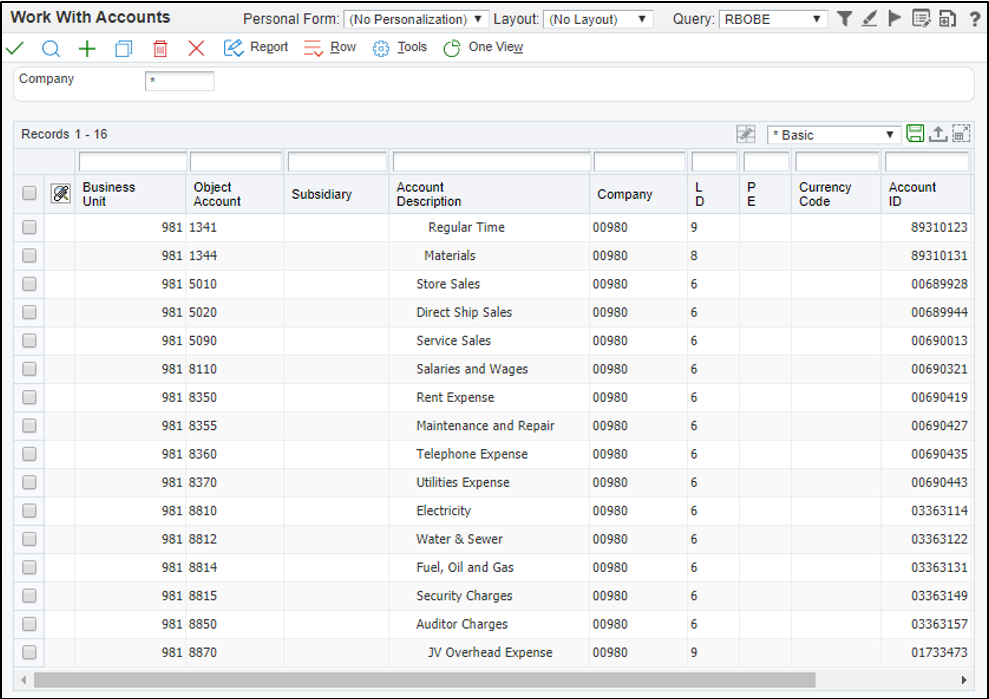
Task: Run the query using the flag icon
Action: [x=894, y=18]
